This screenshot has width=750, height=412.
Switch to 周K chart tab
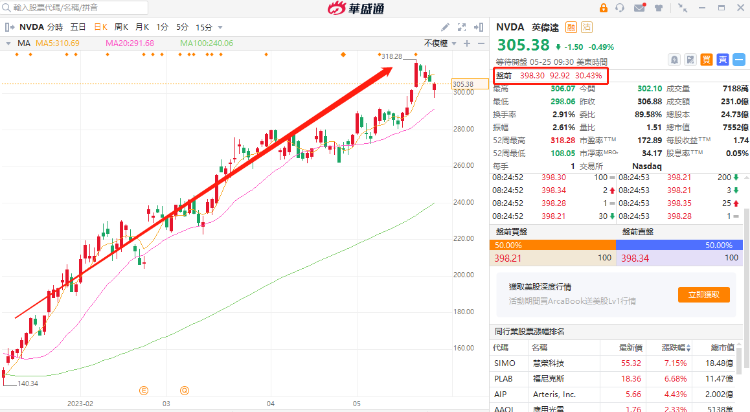click(121, 27)
